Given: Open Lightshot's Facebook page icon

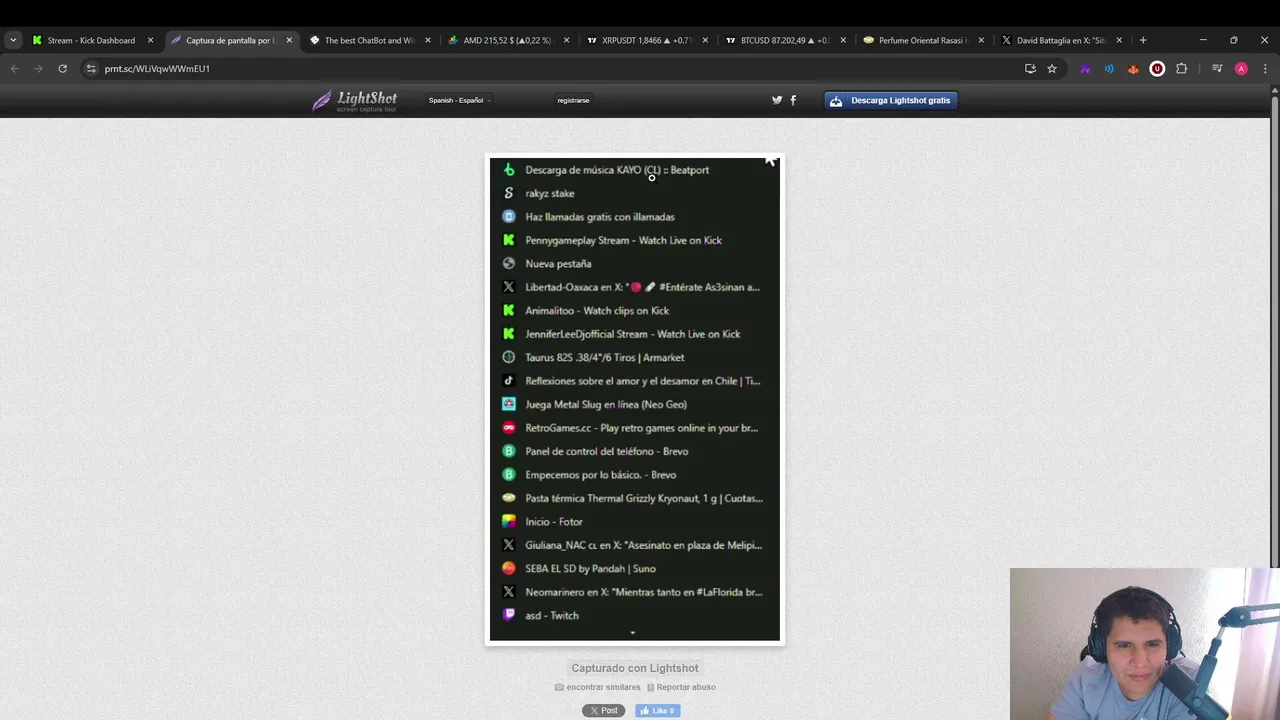Looking at the screenshot, I should (x=793, y=100).
